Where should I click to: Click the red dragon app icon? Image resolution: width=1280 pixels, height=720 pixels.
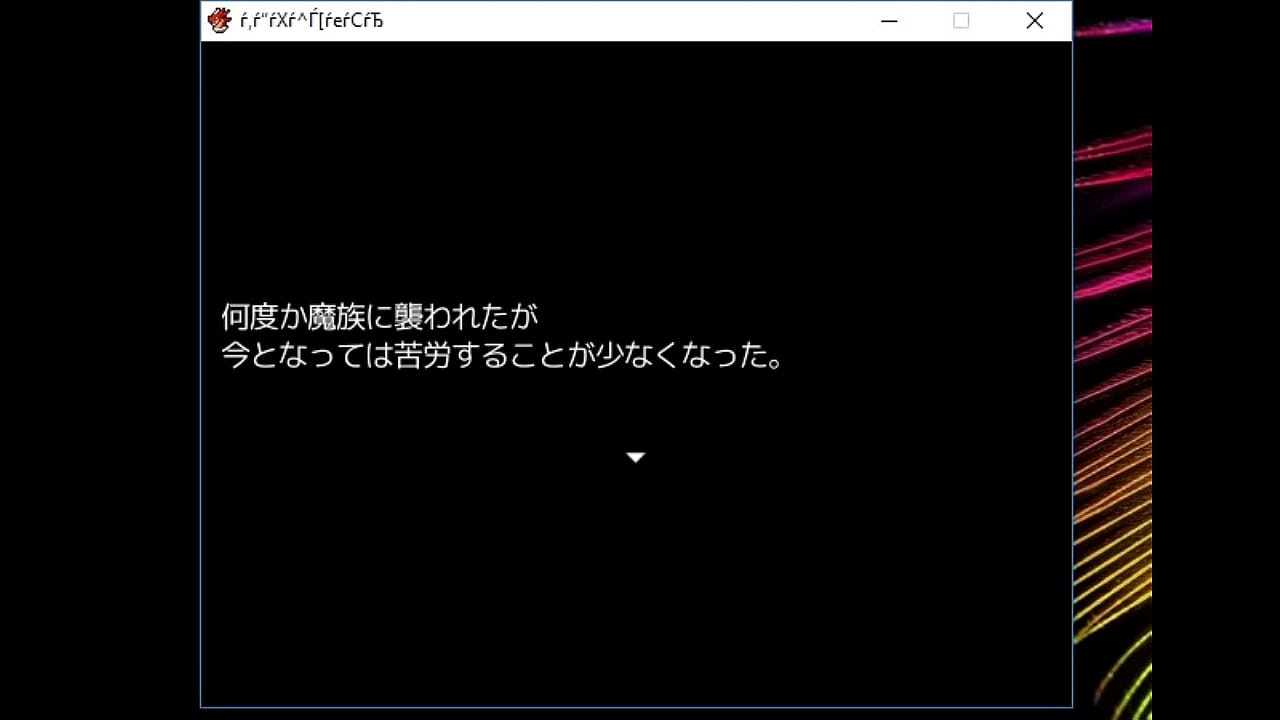[x=219, y=20]
